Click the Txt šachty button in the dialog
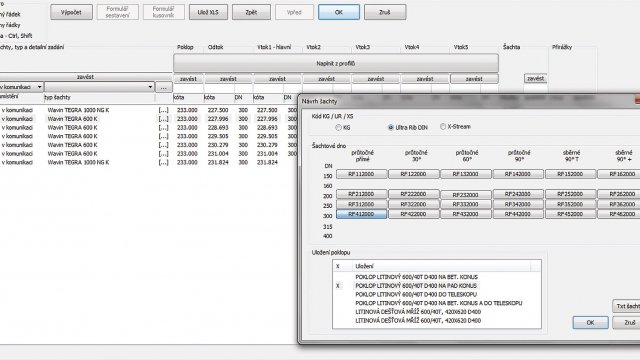 click(627, 306)
